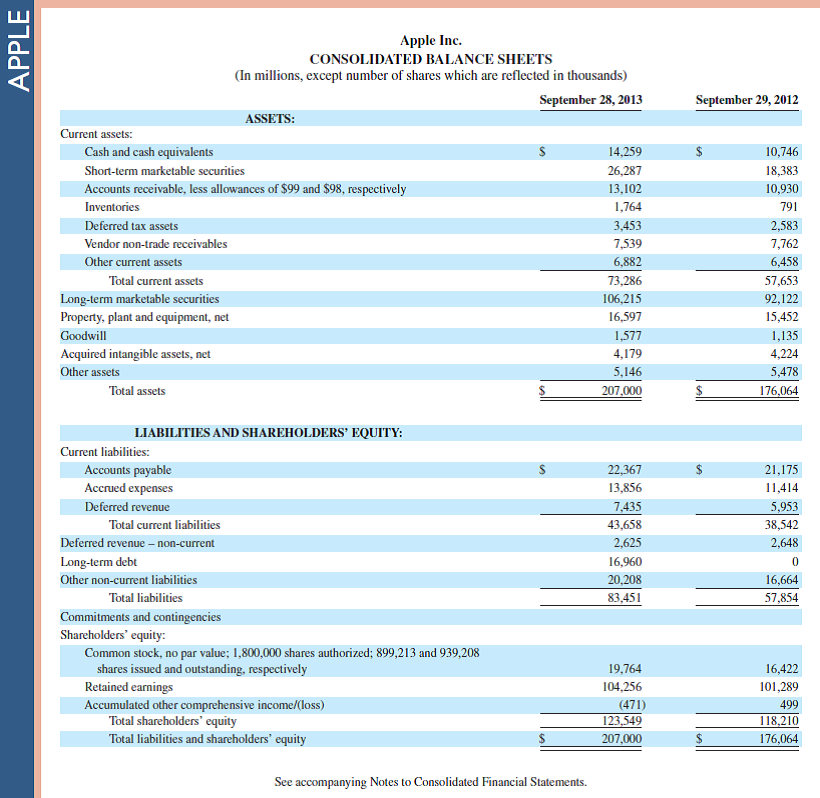Select the Vendor non-trade receivables row
Viewport: 820px width, 798px height.
click(152, 243)
